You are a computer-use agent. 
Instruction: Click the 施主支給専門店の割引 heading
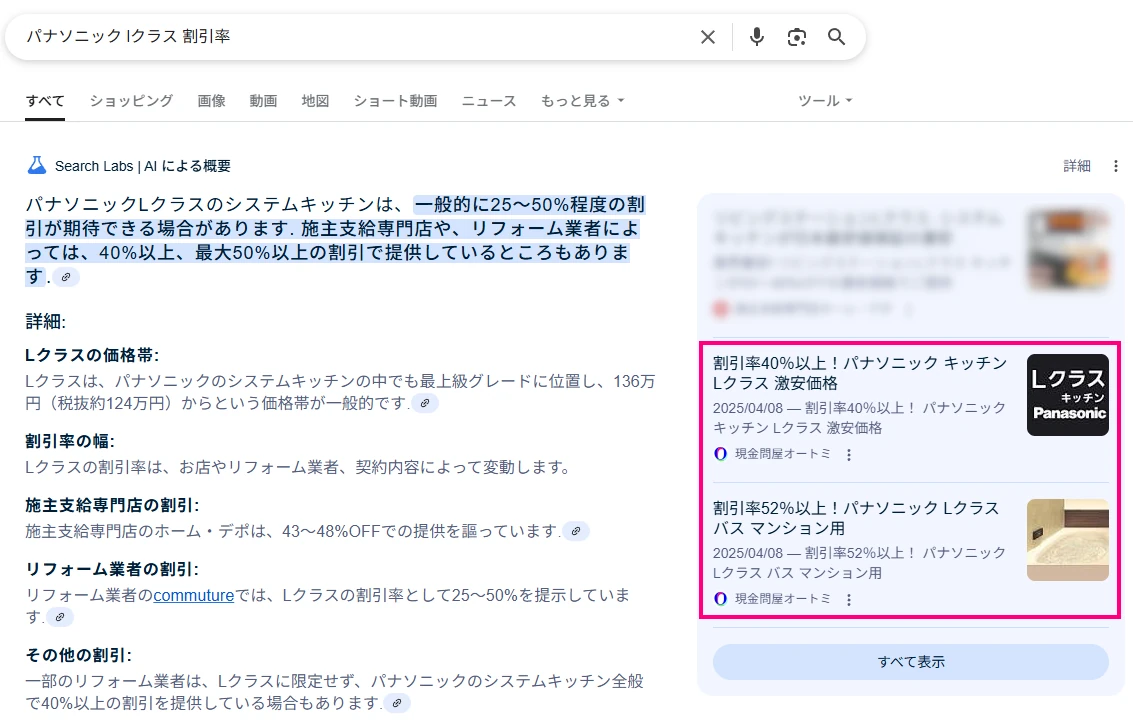[x=112, y=506]
